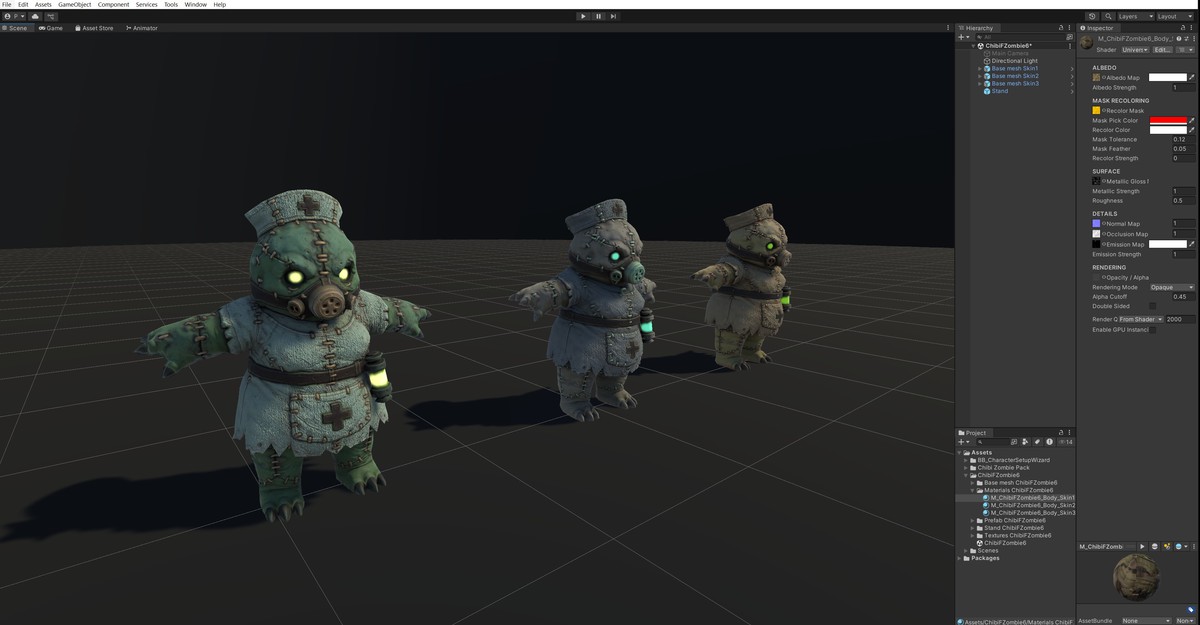Open the Rendering Mode dropdown
Screen dimensions: 1200x625
tap(1172, 287)
